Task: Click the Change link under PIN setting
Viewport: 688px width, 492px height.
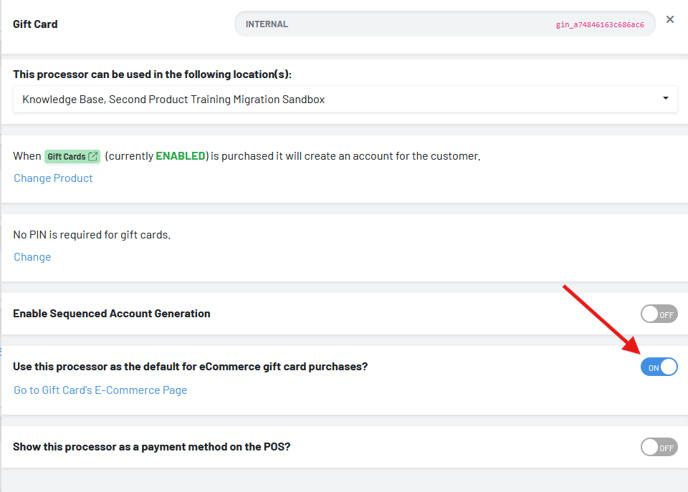Action: [x=32, y=257]
